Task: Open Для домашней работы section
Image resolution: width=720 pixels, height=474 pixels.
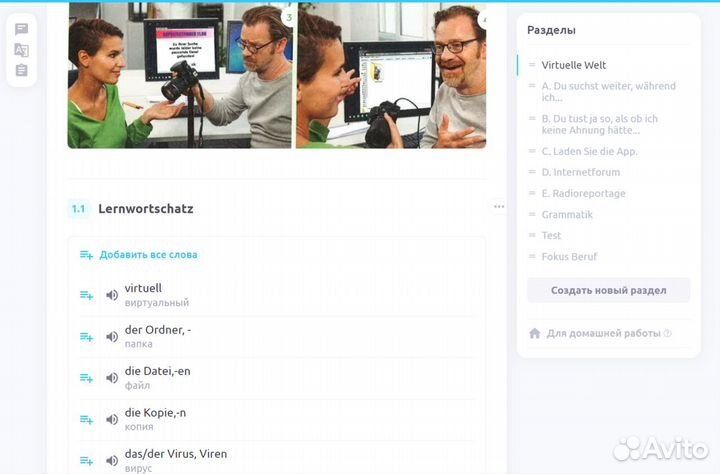Action: point(603,333)
